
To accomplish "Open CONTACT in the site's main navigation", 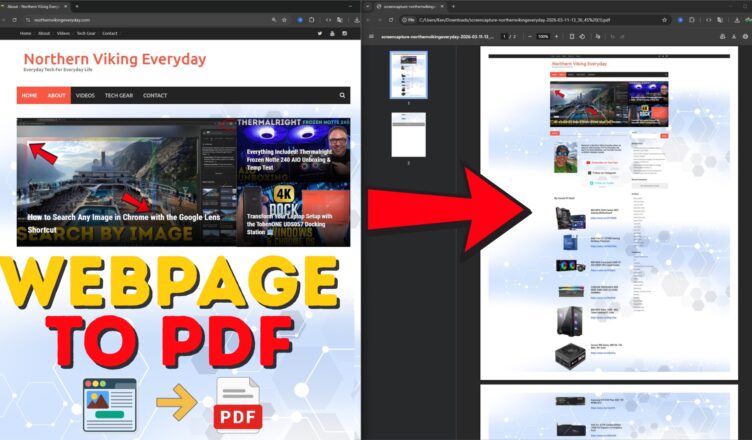I will (155, 95).
